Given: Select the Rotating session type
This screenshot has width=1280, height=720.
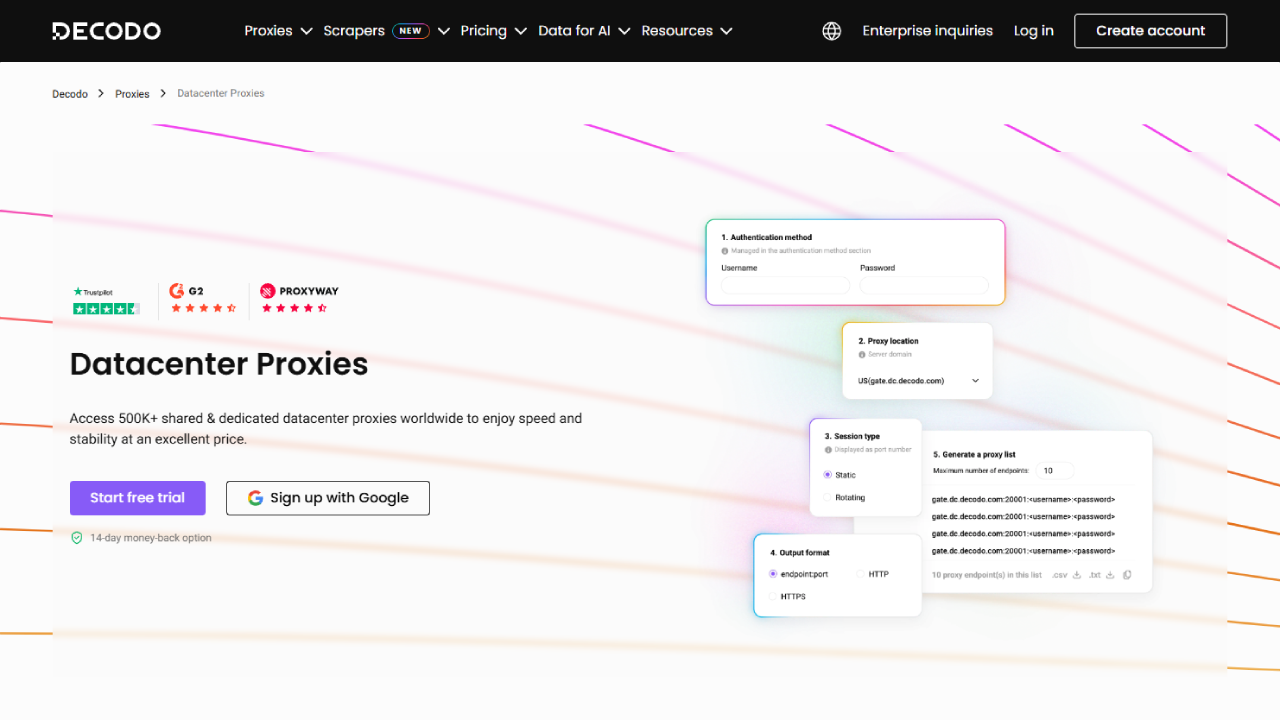Looking at the screenshot, I should (827, 497).
